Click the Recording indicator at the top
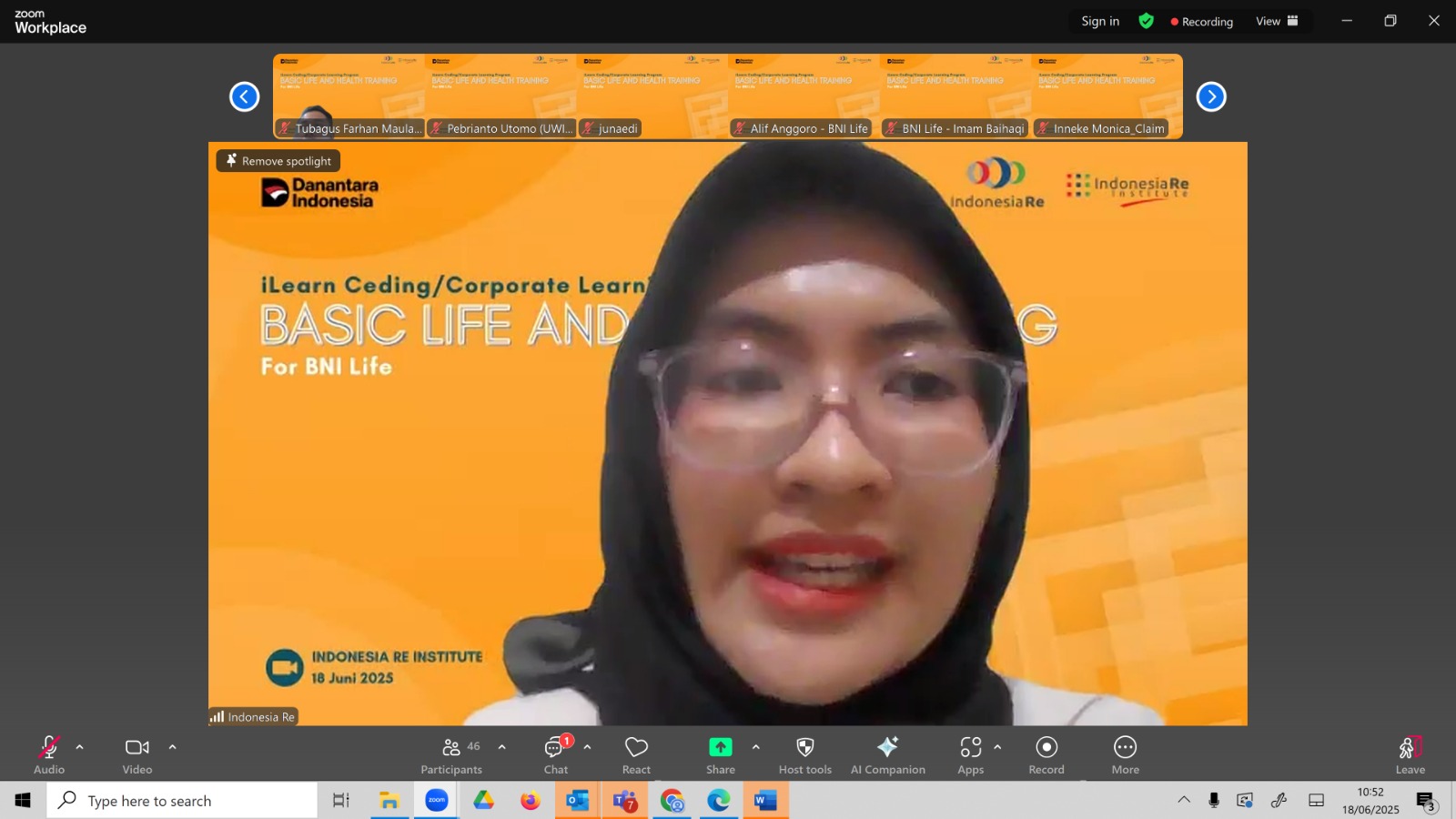1456x819 pixels. coord(1202,22)
